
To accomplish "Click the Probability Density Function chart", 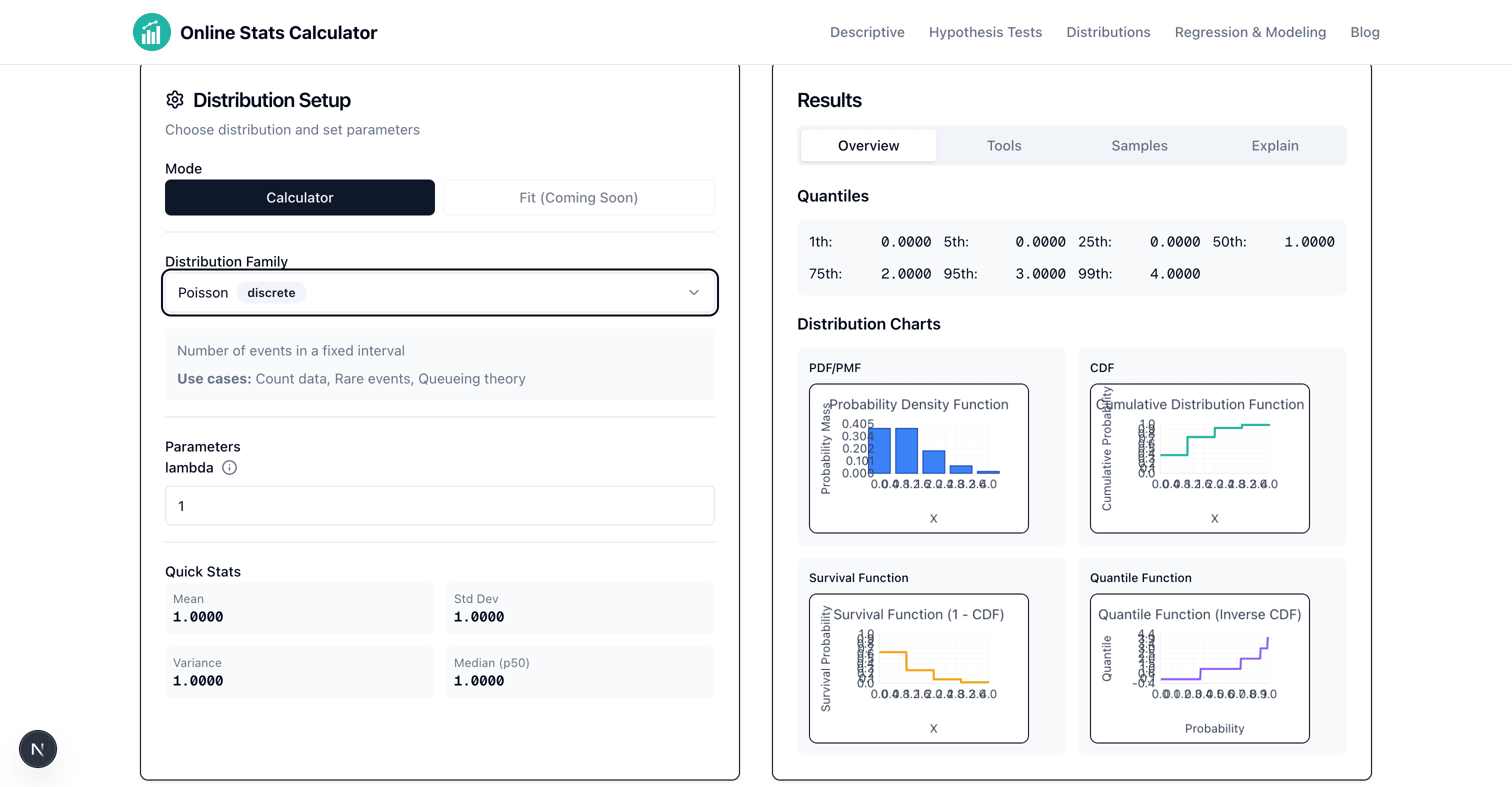I will point(918,458).
